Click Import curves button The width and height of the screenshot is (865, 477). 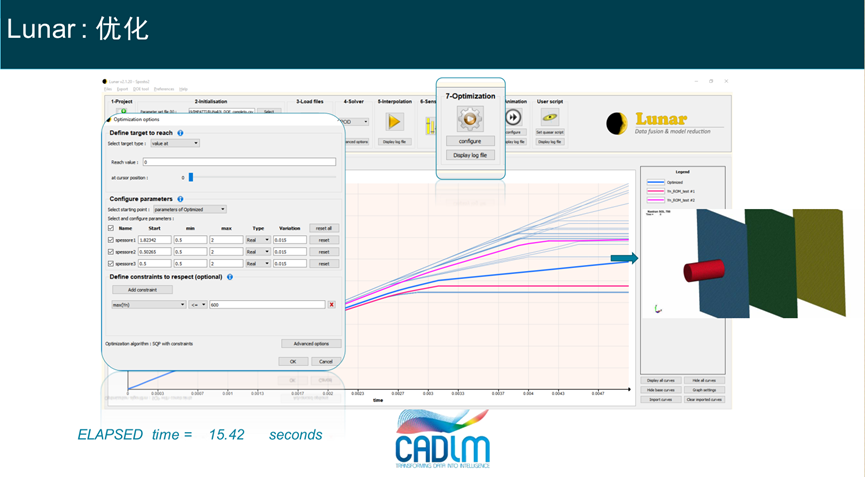(x=660, y=399)
